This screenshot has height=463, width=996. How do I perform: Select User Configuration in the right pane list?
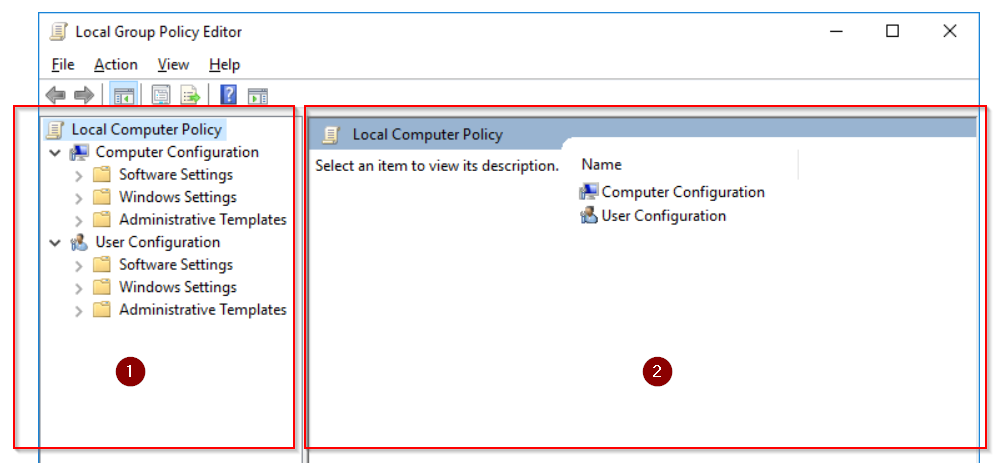[663, 215]
